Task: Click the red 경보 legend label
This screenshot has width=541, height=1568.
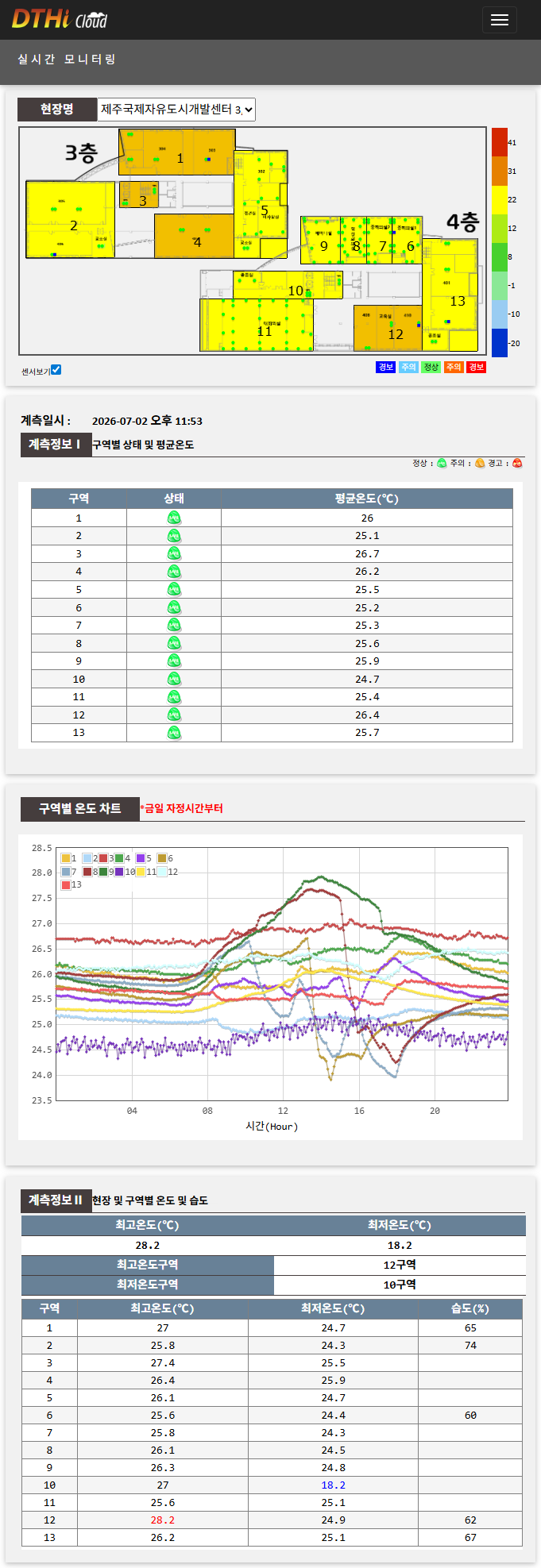Action: tap(476, 367)
